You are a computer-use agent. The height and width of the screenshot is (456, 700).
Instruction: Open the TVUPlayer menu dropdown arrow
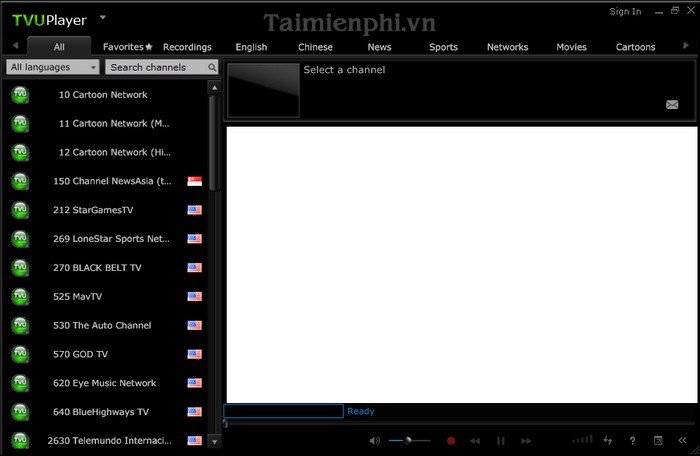(103, 17)
